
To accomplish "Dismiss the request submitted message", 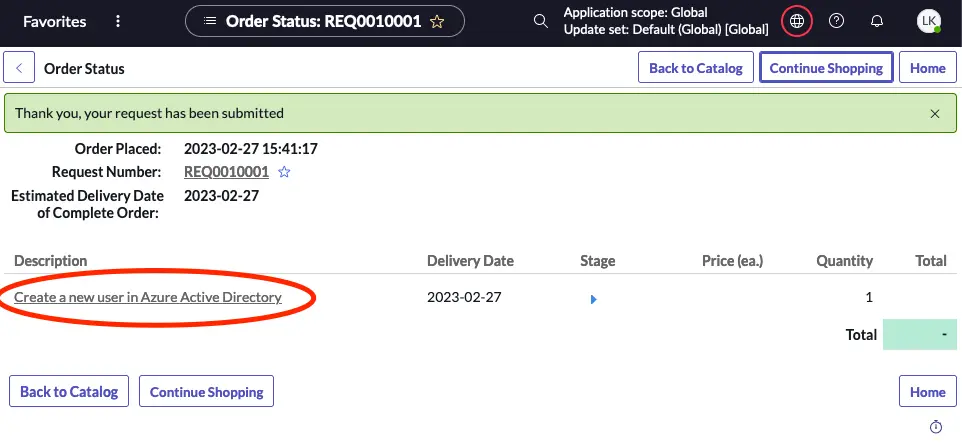I will [934, 114].
